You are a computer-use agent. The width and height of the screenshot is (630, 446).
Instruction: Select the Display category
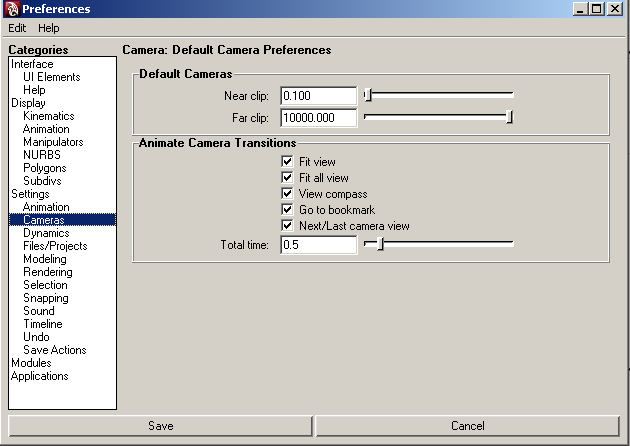(x=28, y=103)
